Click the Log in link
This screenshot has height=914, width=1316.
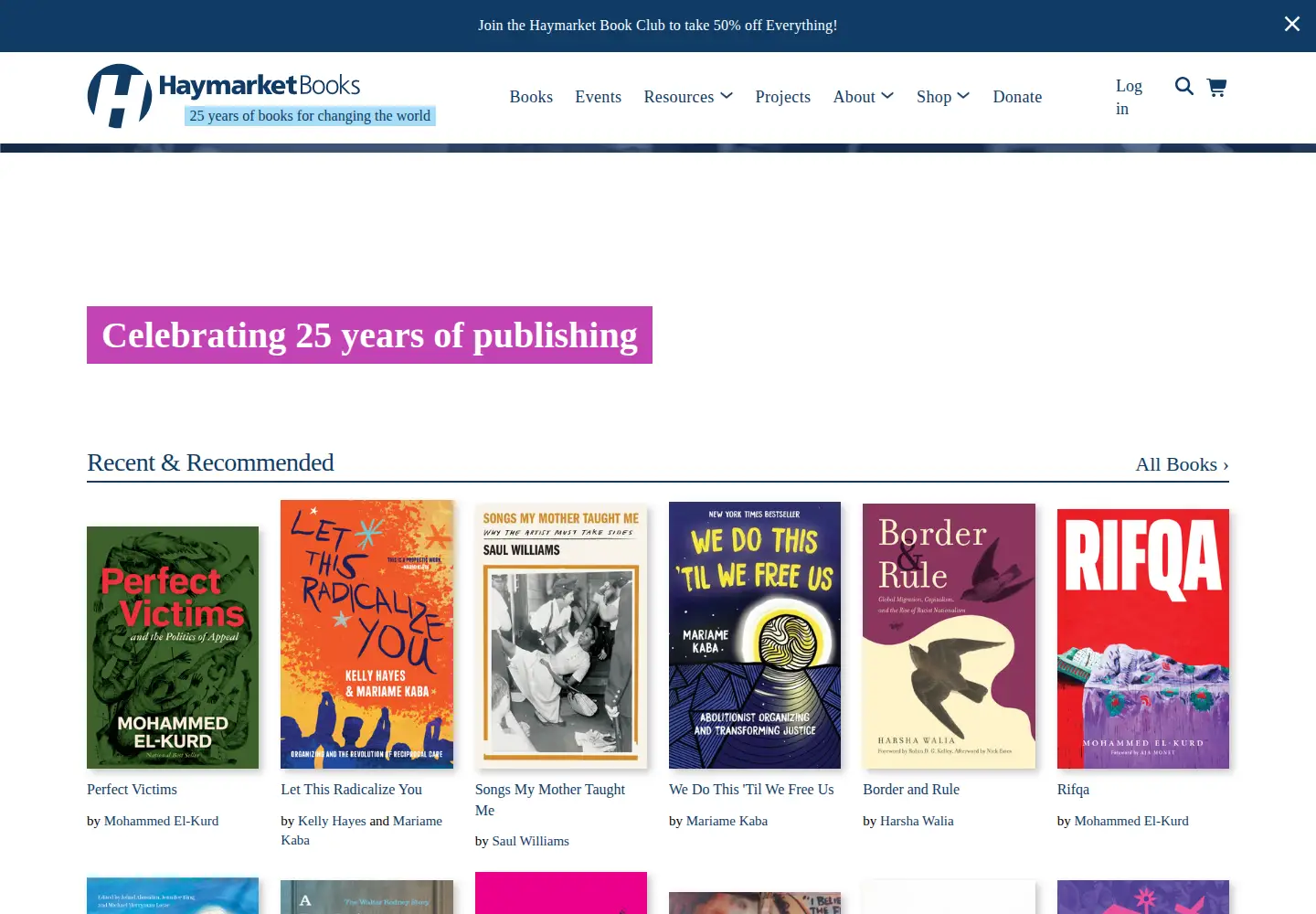click(x=1129, y=97)
